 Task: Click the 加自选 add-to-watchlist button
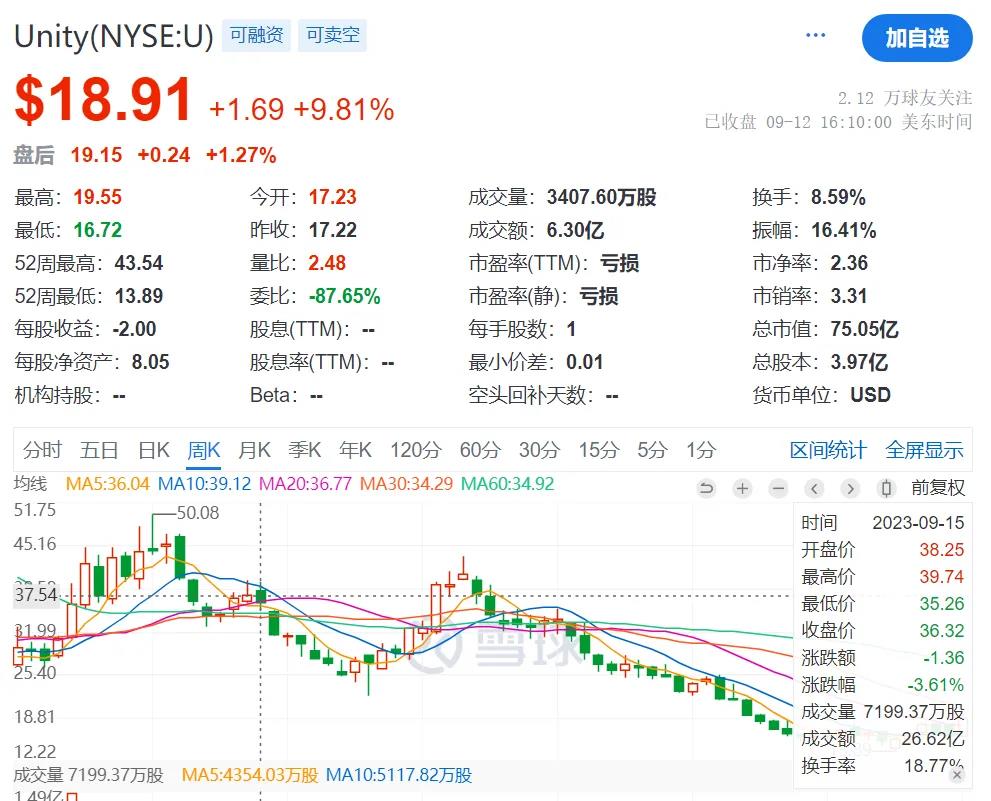917,38
